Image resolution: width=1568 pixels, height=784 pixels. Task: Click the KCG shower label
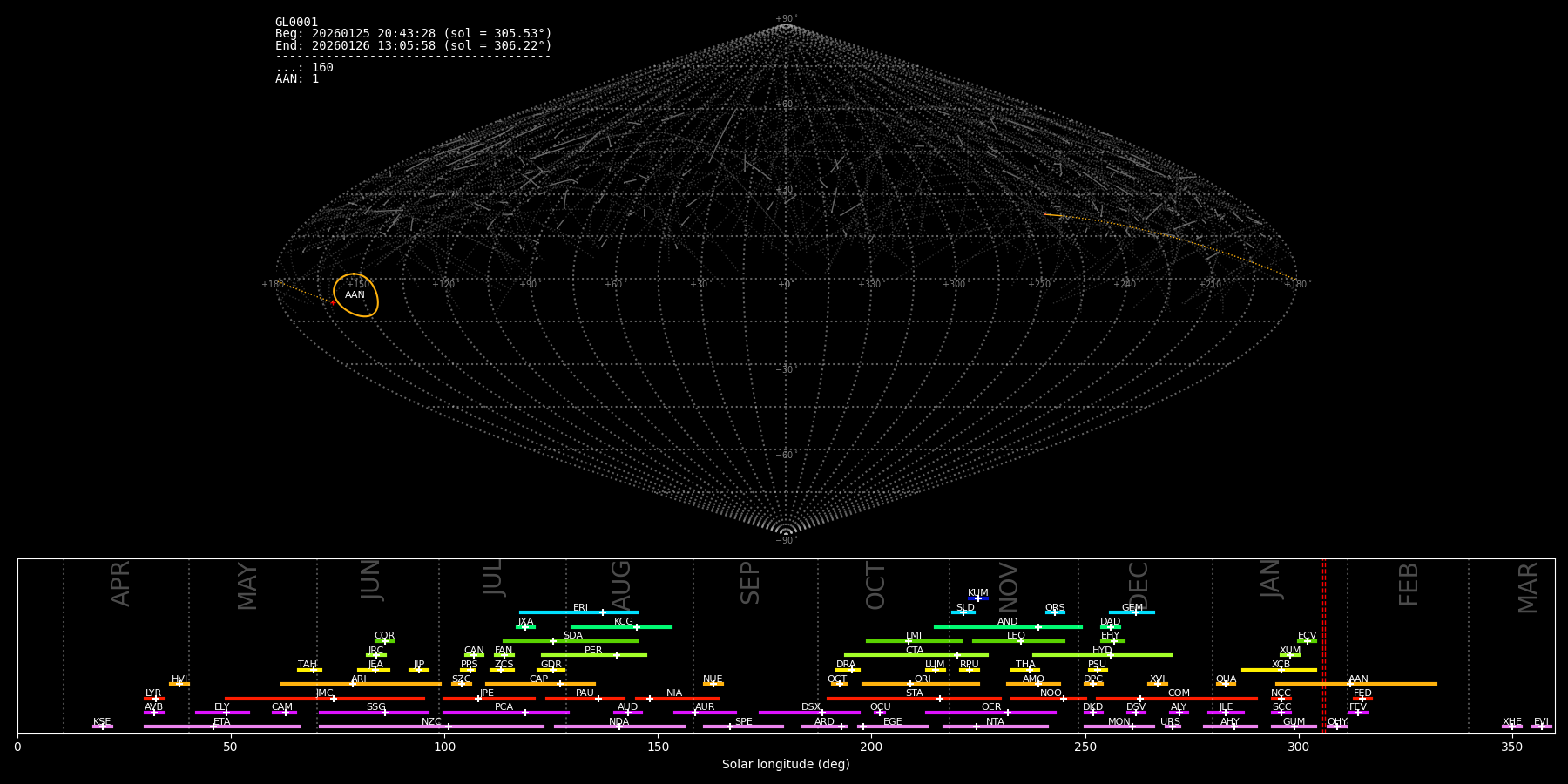click(x=624, y=622)
